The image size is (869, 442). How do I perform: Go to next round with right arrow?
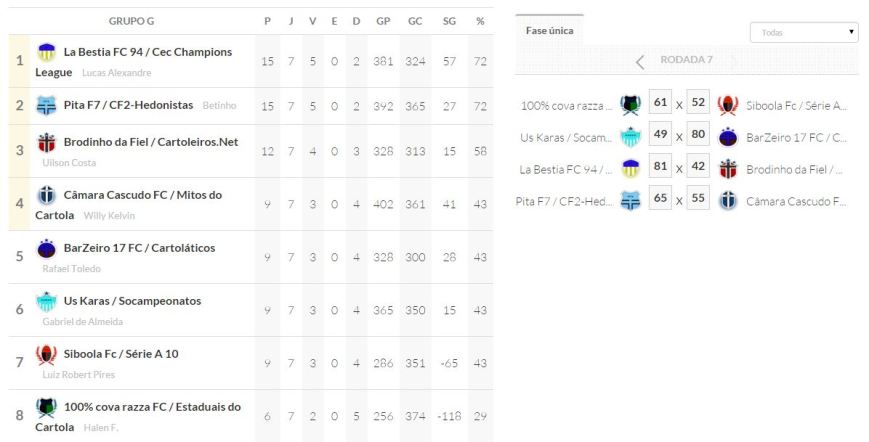pyautogui.click(x=735, y=61)
